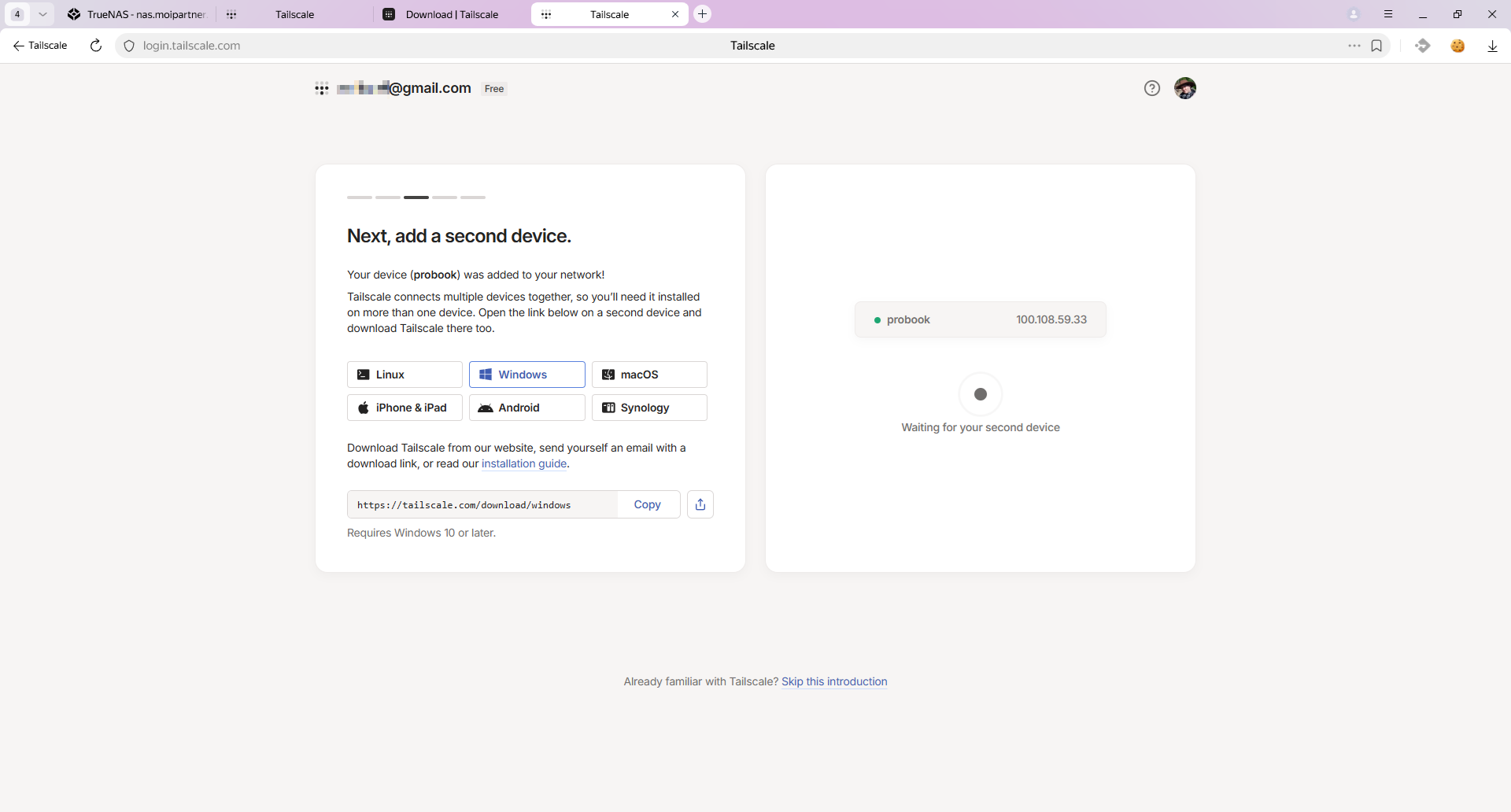
Task: Select the macOS platform option
Action: click(x=649, y=375)
